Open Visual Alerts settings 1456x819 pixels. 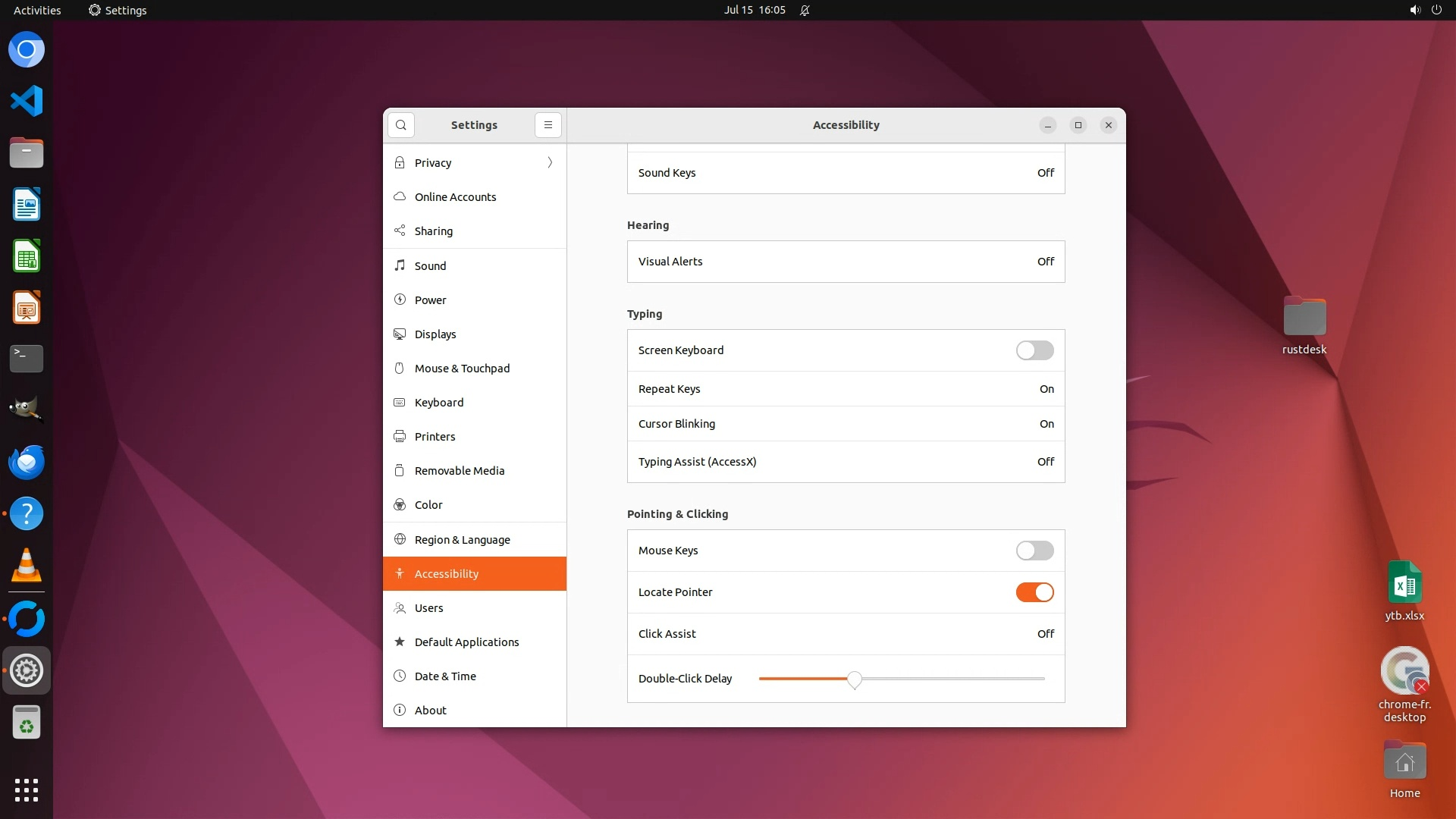[x=846, y=262]
